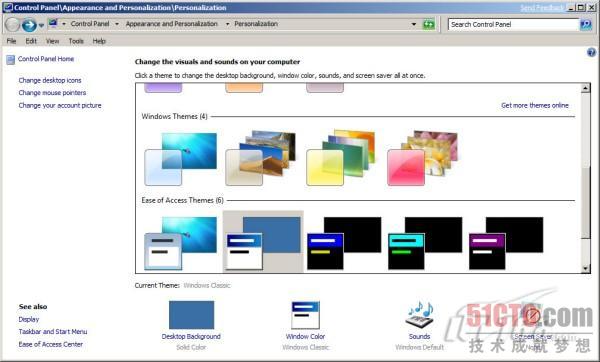Image resolution: width=600 pixels, height=362 pixels.
Task: Click the Back navigation arrow button
Action: click(x=12, y=25)
